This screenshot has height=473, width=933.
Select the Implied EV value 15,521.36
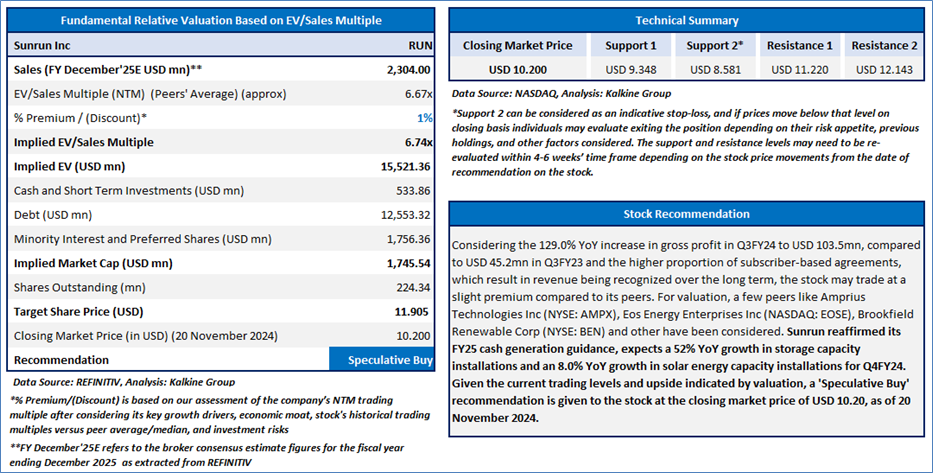pyautogui.click(x=406, y=167)
